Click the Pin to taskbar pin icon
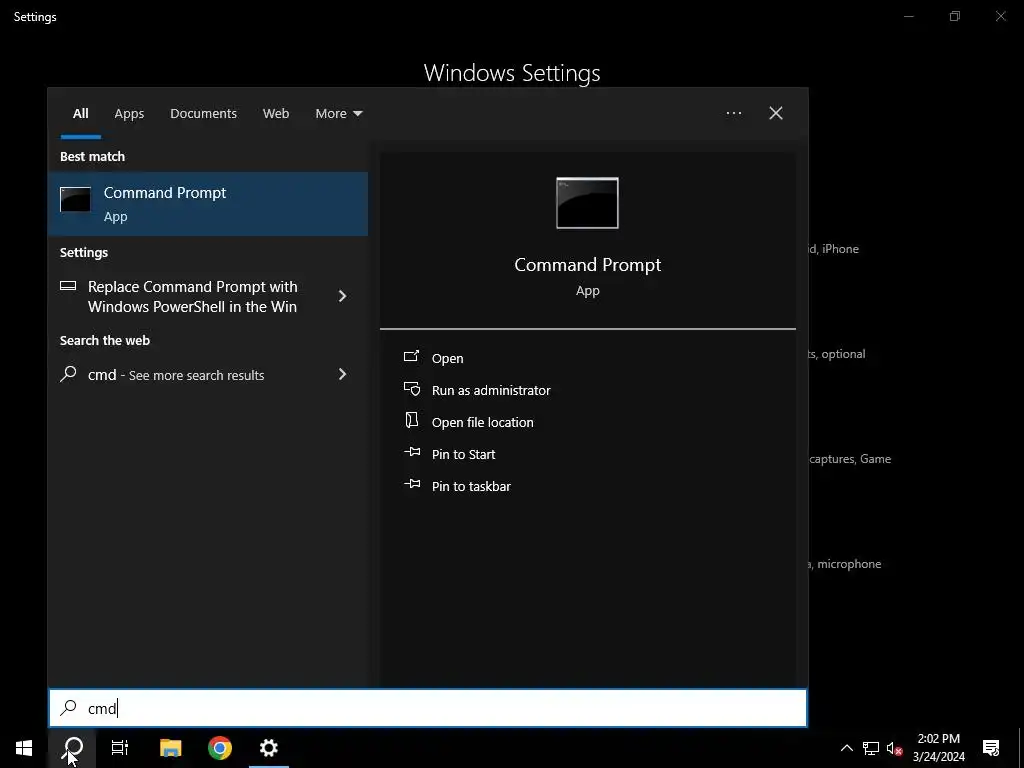Viewport: 1024px width, 768px height. tap(411, 484)
